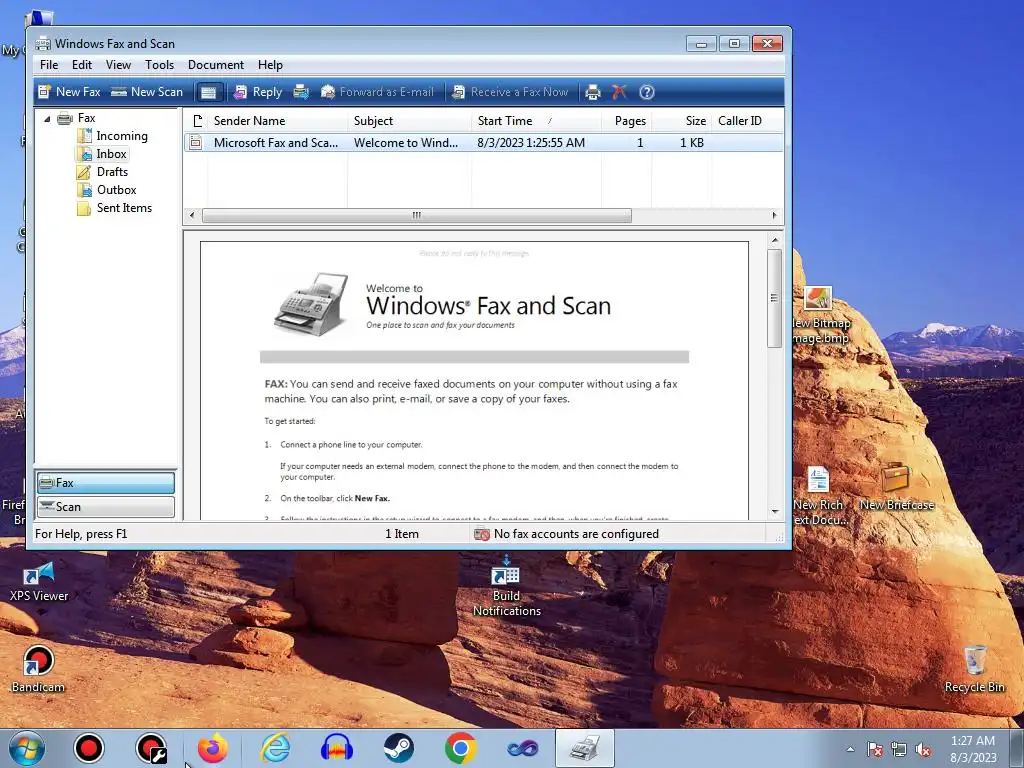Click the Reply toolbar button
Screen dimensions: 1024x768
[258, 92]
